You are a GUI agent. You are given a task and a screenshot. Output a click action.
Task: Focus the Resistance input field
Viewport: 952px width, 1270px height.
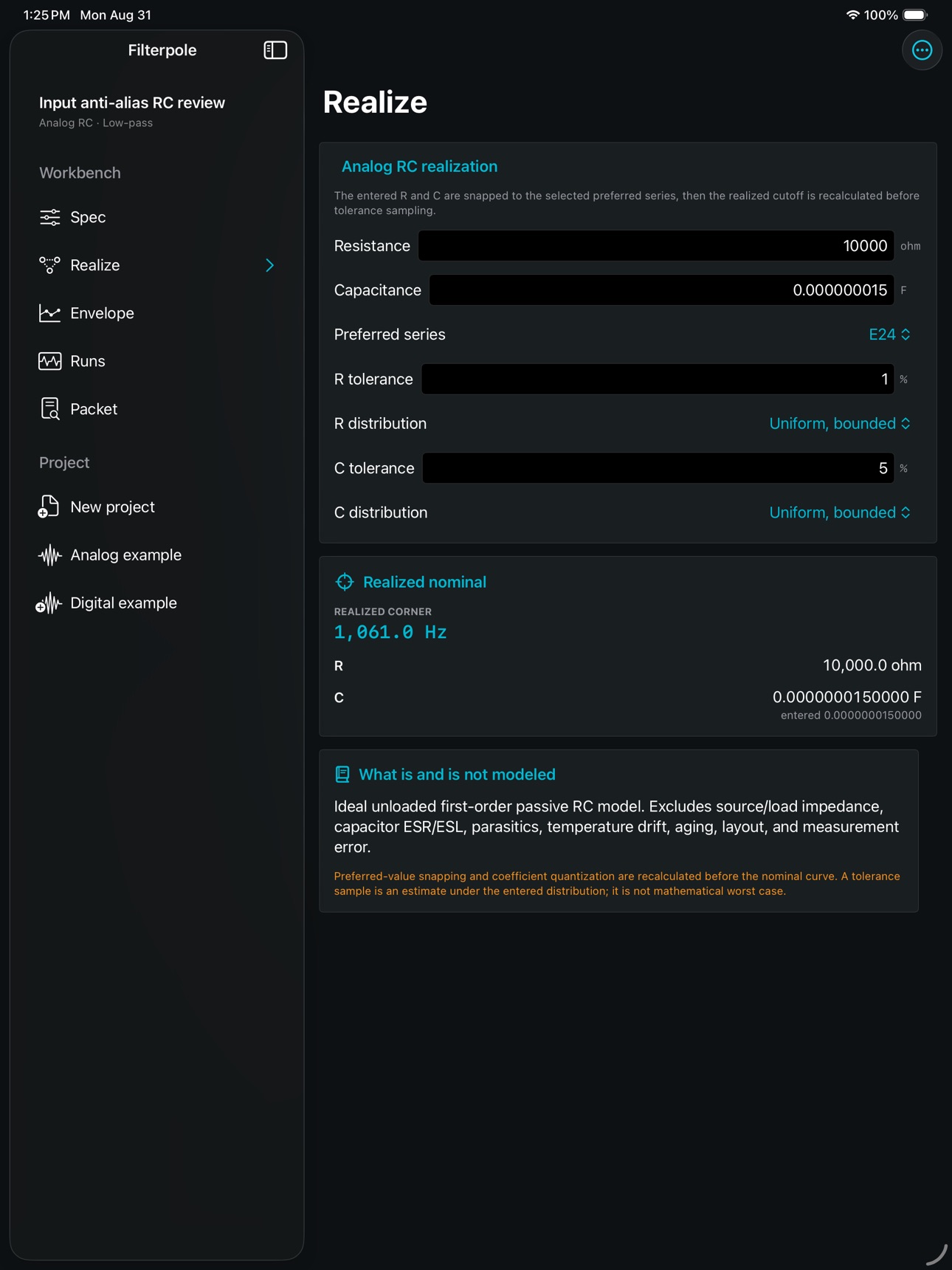click(656, 246)
